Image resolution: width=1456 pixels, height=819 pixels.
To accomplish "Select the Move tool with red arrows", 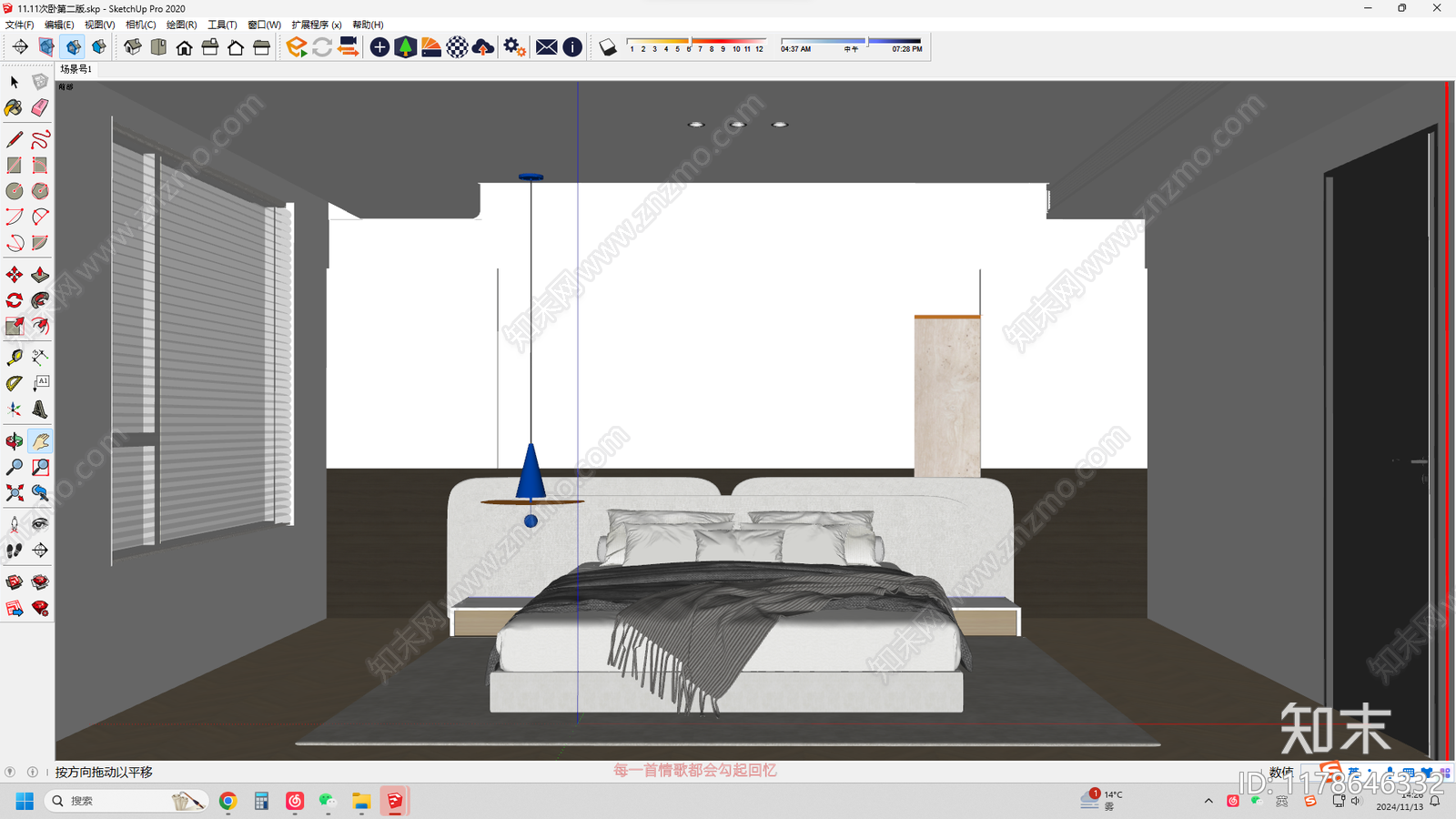I will point(15,274).
